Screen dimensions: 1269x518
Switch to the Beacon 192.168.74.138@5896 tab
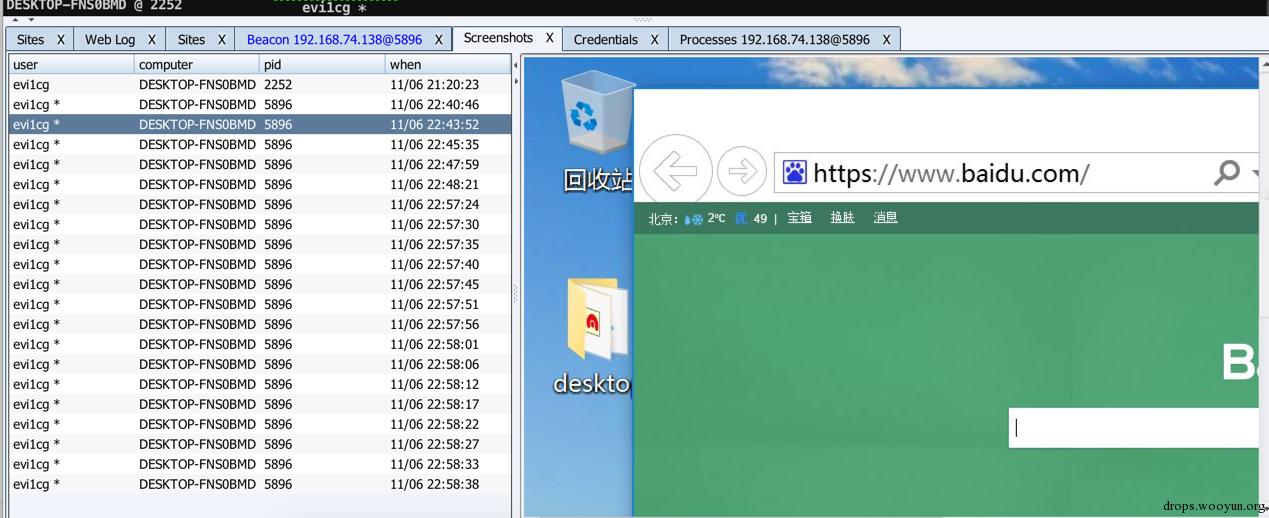point(334,40)
